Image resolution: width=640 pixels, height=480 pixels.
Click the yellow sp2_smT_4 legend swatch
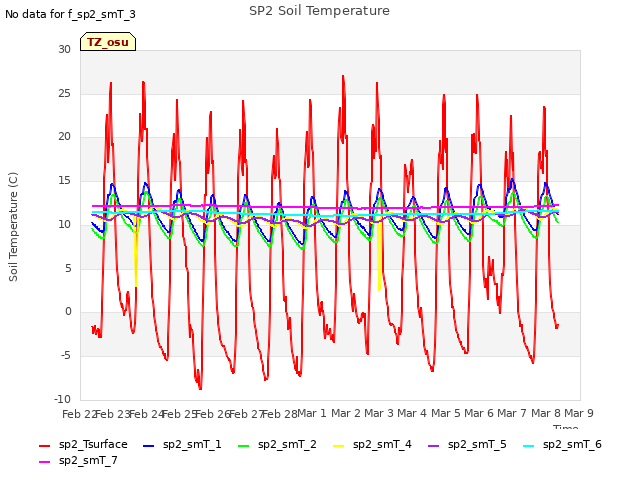point(338,446)
